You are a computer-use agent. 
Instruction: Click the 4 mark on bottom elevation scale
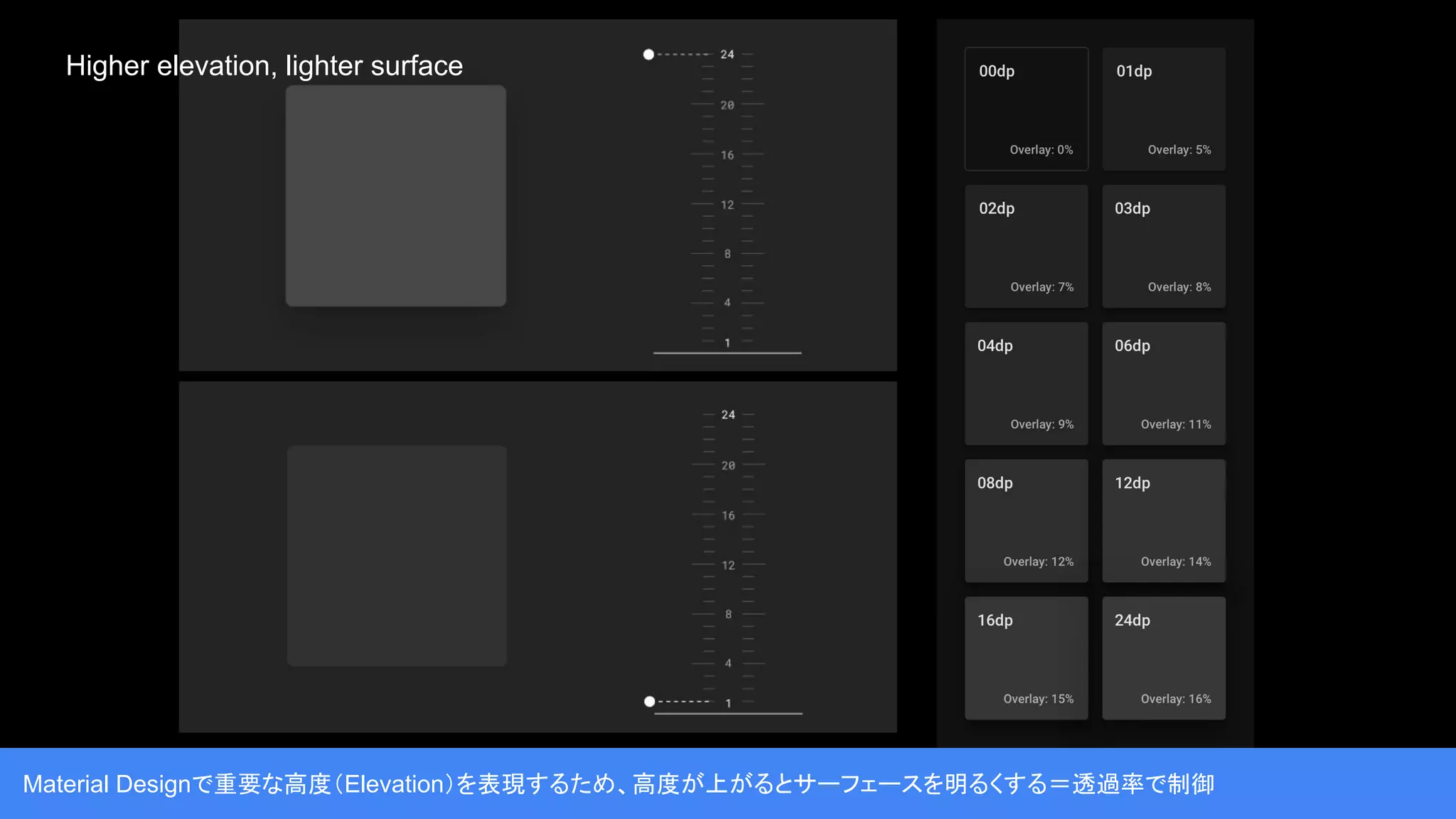pos(728,663)
